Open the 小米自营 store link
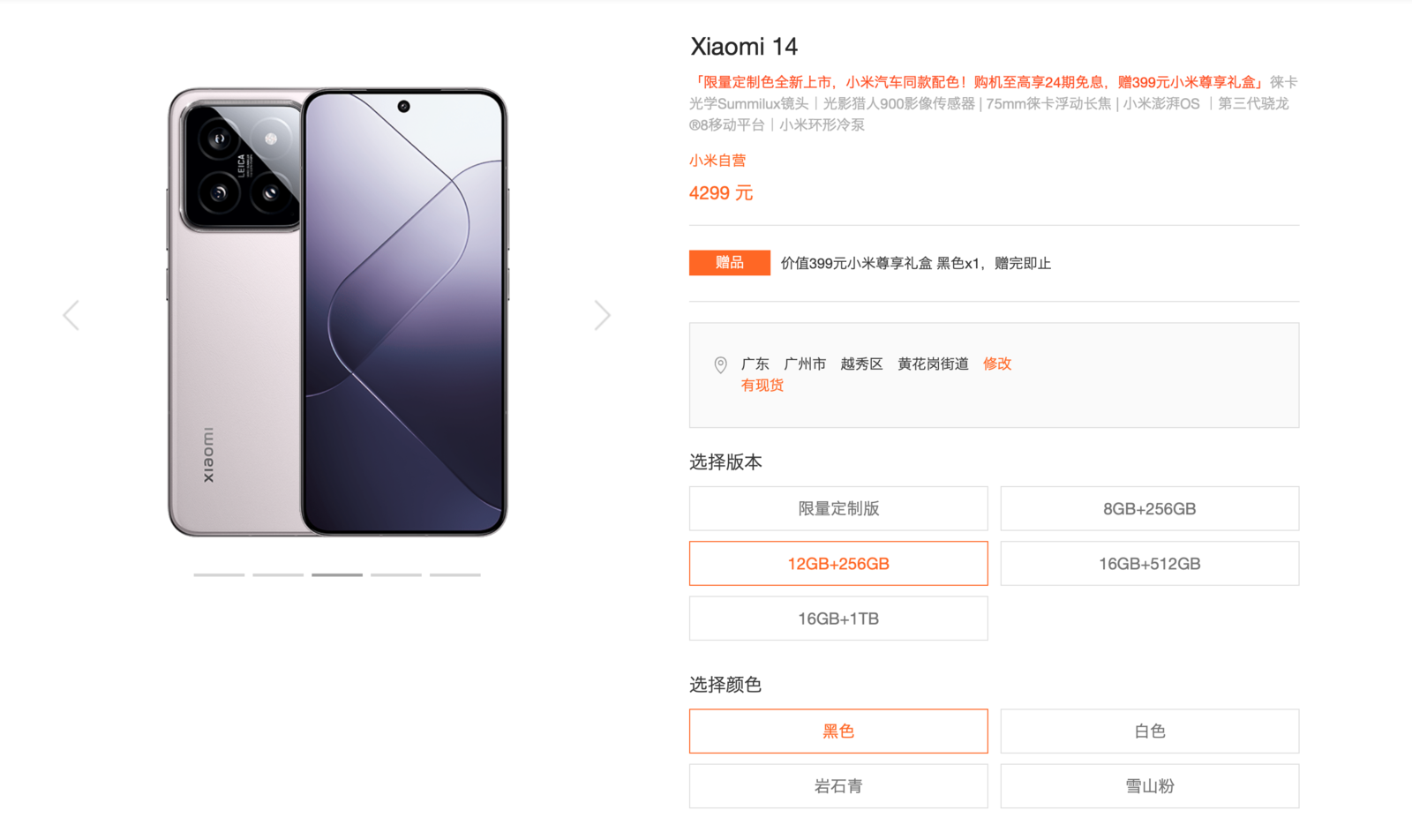This screenshot has width=1412, height=840. [x=717, y=161]
